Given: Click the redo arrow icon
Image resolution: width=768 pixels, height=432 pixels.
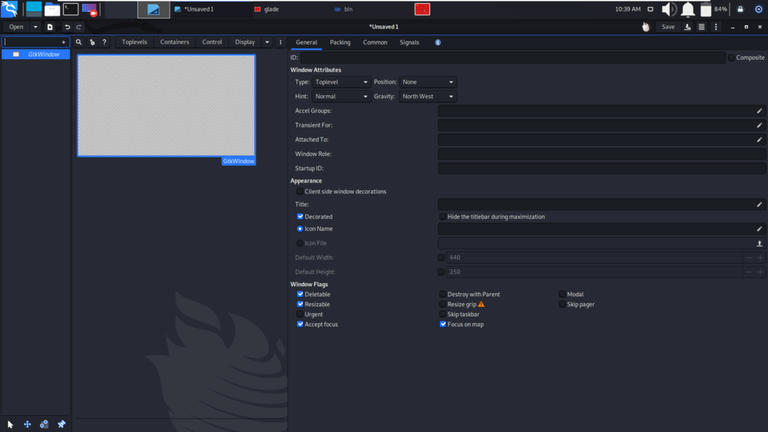Looking at the screenshot, I should pos(78,27).
